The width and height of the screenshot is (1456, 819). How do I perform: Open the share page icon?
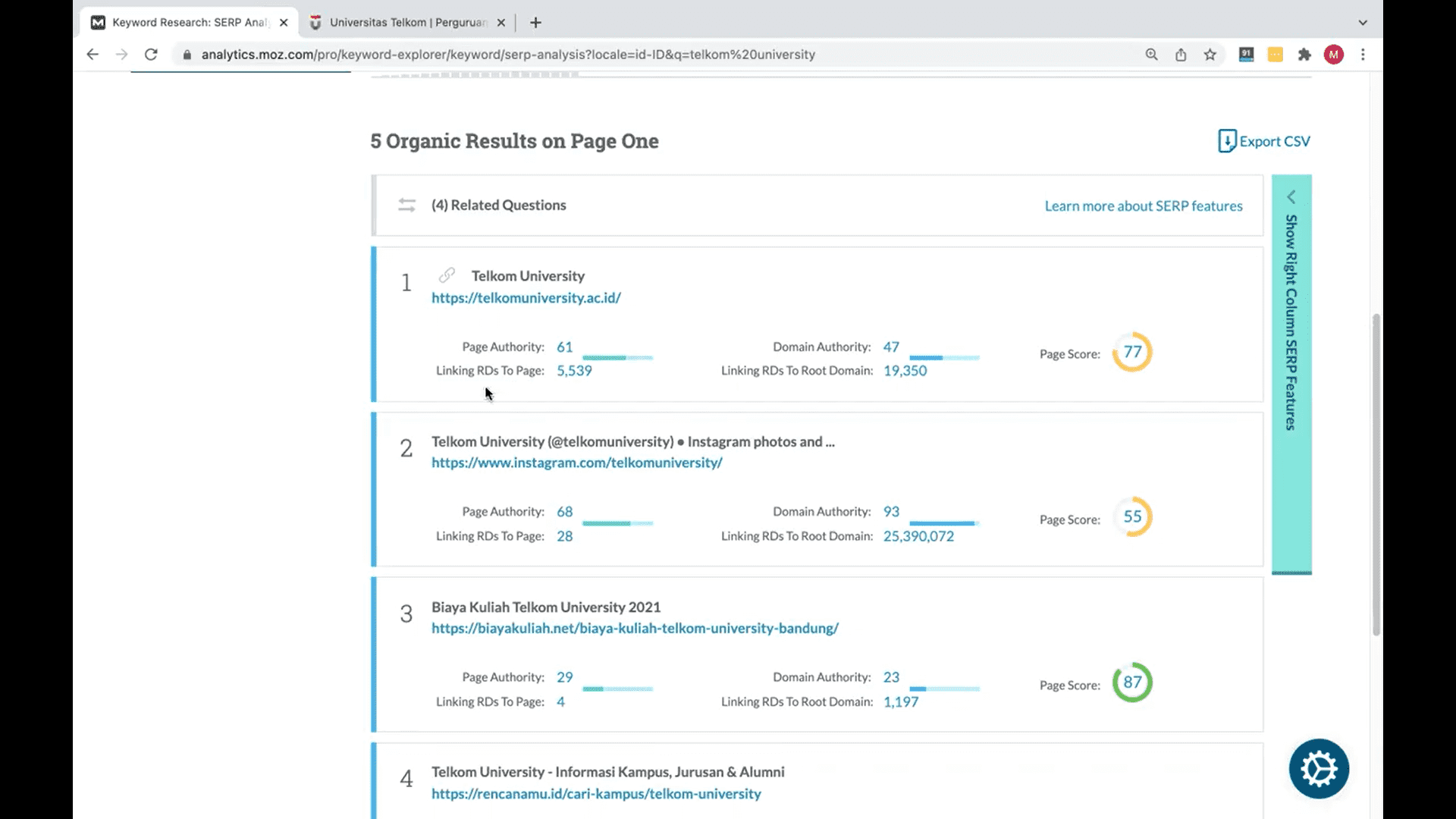click(x=1181, y=55)
